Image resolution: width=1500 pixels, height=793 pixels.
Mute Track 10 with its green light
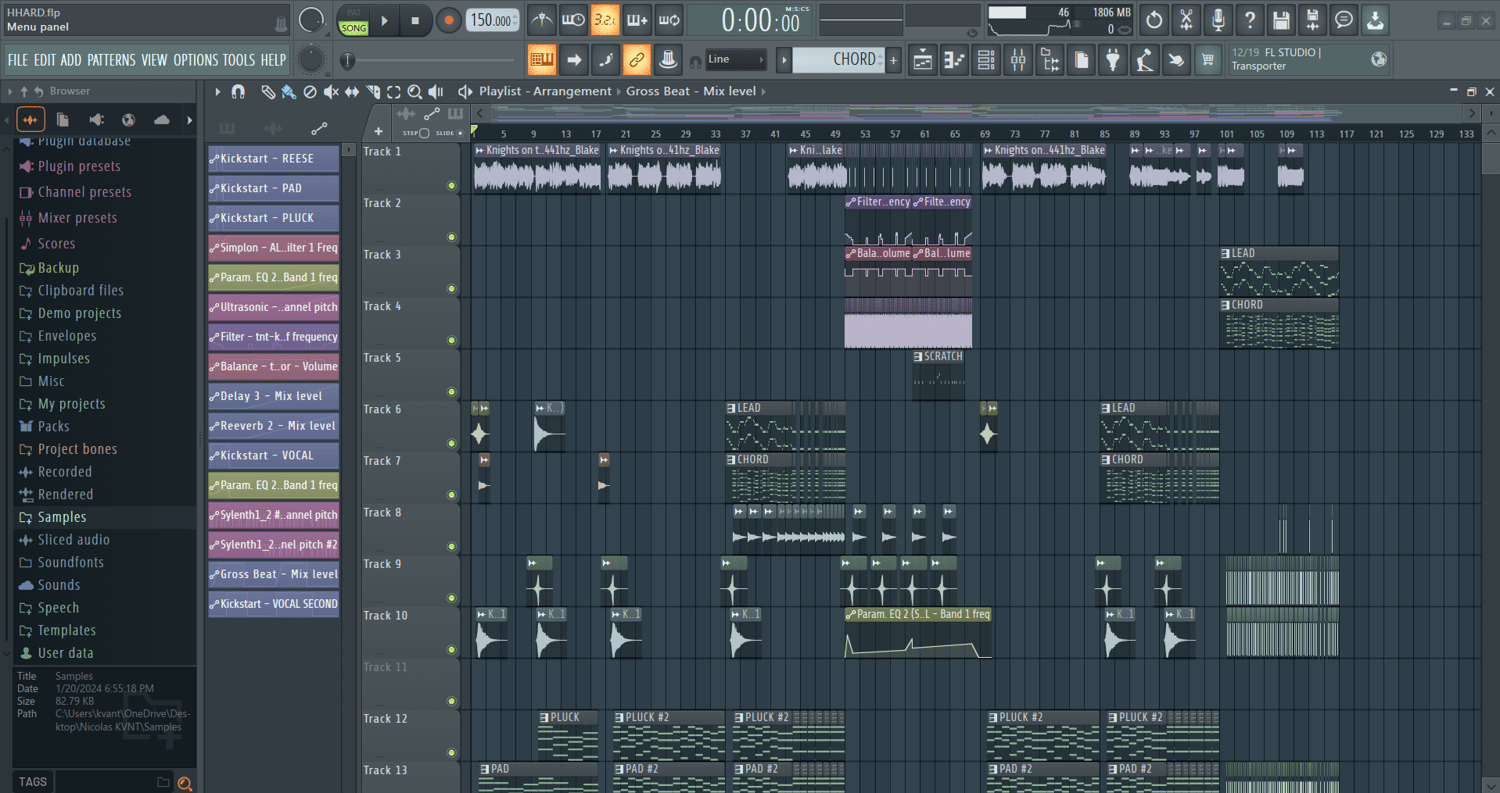(452, 650)
